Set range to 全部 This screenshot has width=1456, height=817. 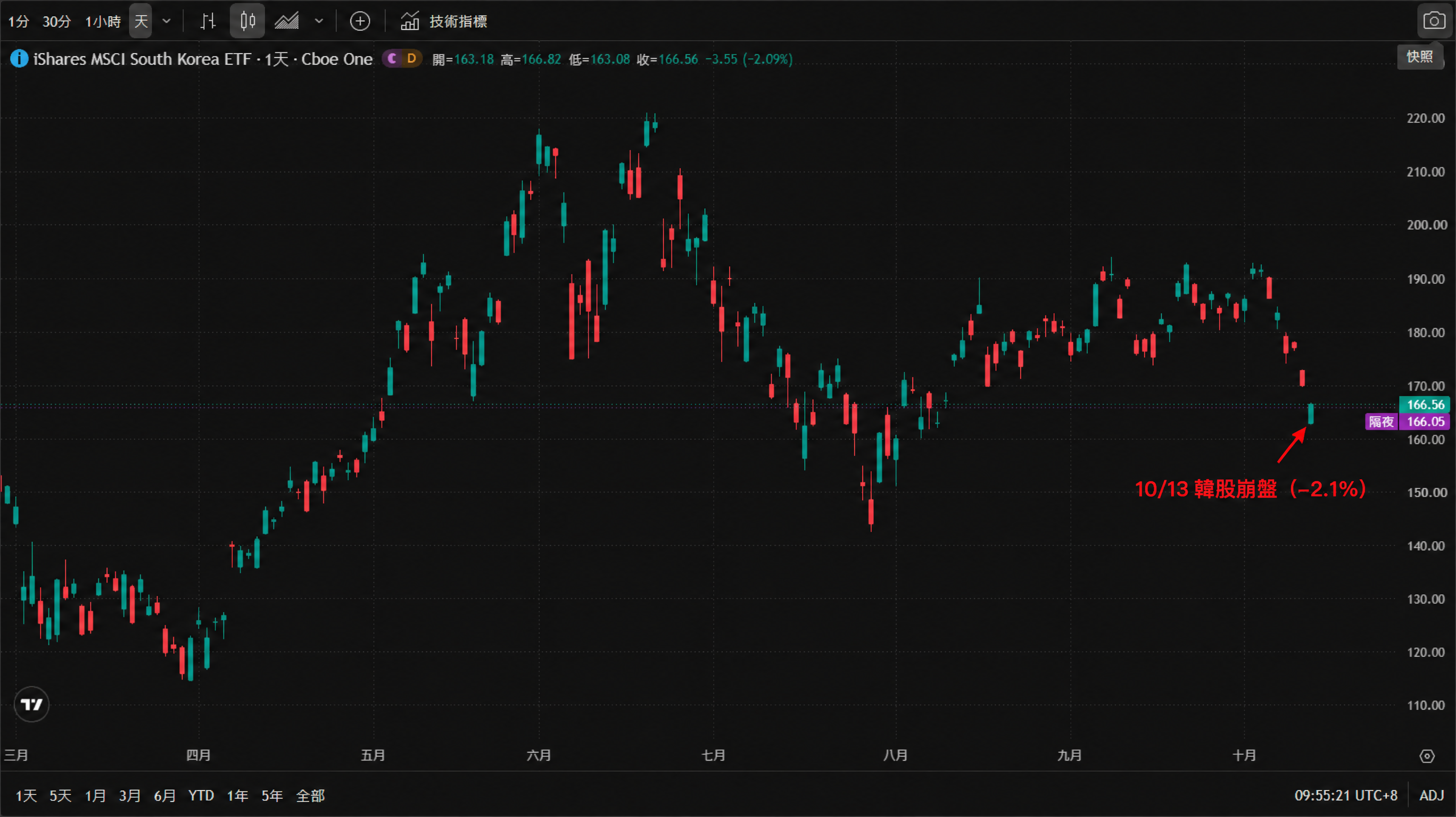pos(310,796)
